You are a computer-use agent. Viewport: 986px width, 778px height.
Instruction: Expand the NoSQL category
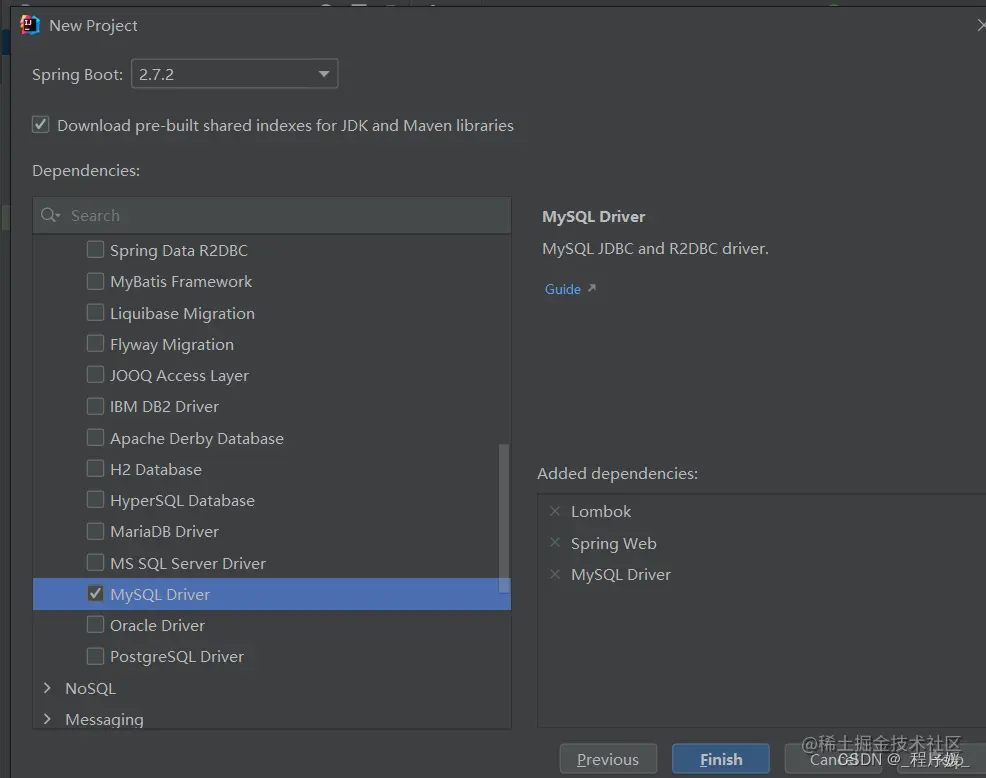click(x=47, y=688)
